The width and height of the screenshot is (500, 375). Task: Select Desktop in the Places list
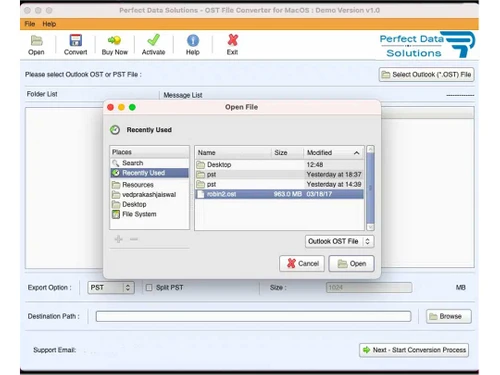pyautogui.click(x=149, y=204)
